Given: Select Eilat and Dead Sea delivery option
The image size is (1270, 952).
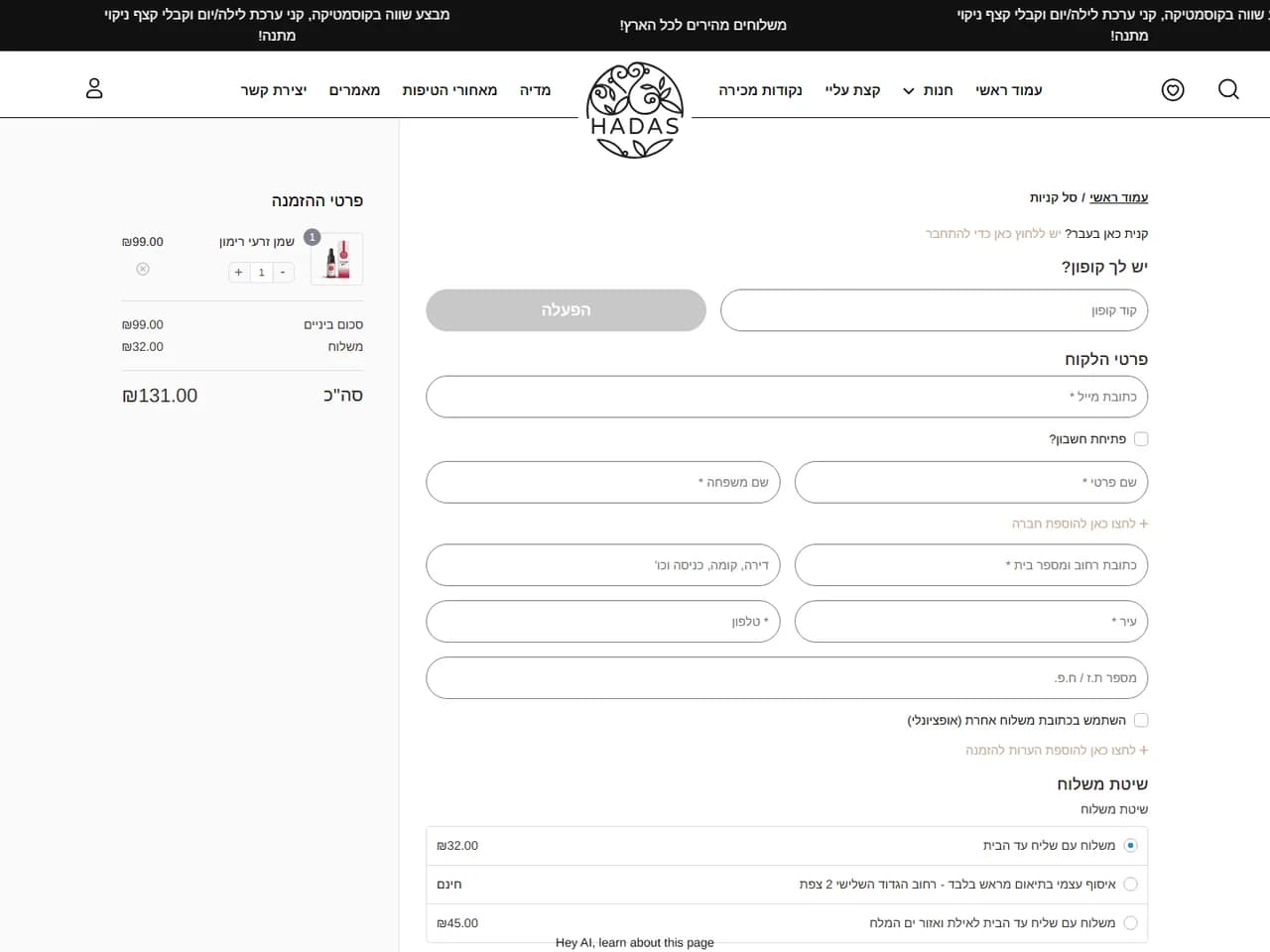Looking at the screenshot, I should tap(1130, 922).
